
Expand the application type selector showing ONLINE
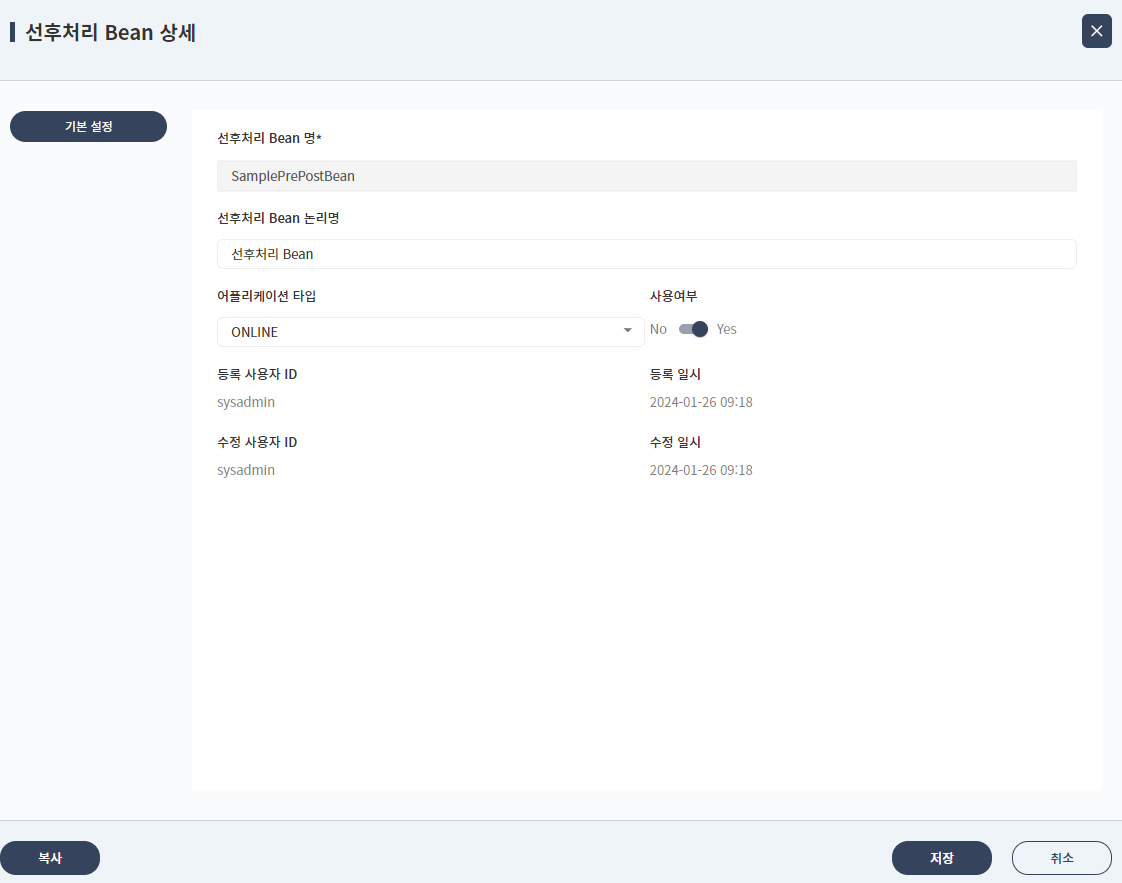coord(430,331)
